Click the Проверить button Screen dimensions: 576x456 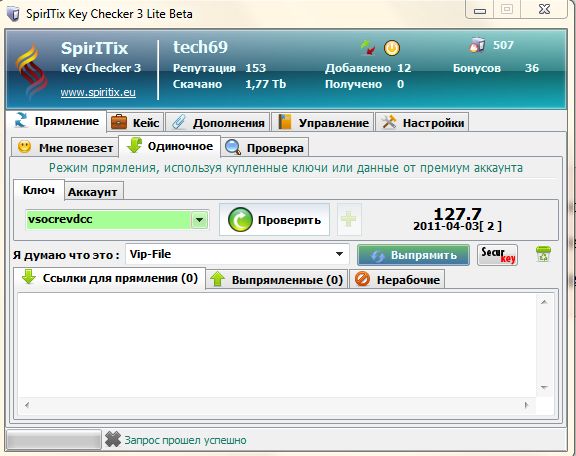click(274, 220)
